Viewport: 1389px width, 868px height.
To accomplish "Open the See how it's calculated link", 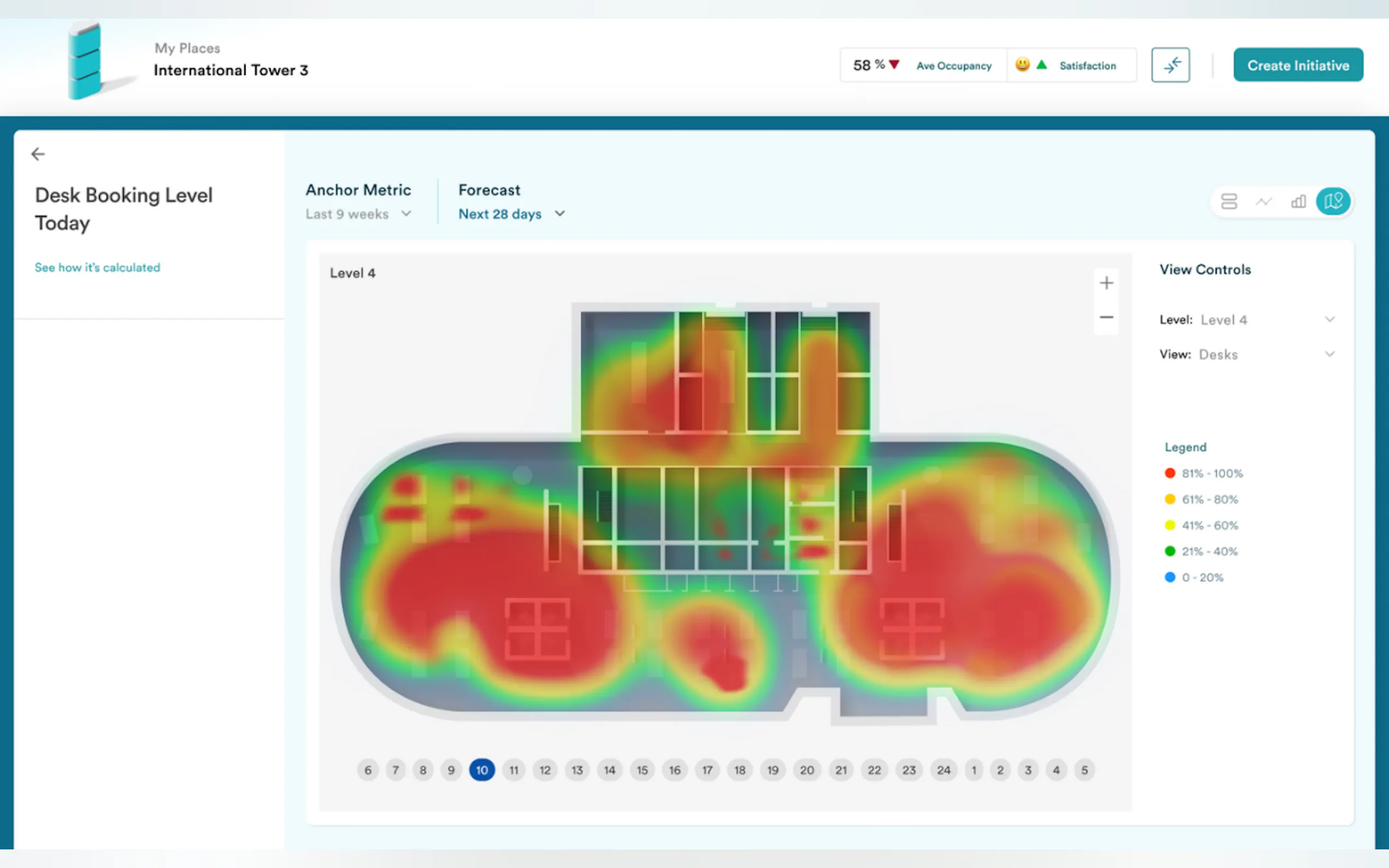I will (x=98, y=267).
